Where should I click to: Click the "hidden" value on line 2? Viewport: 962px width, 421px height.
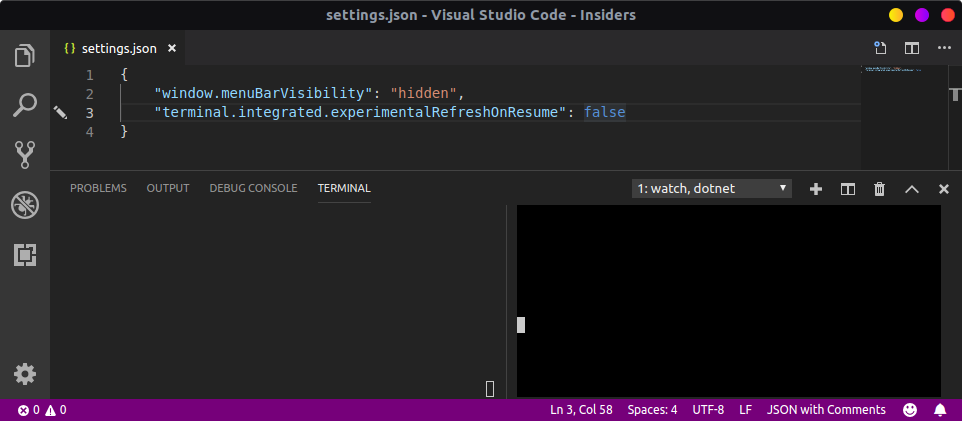[x=423, y=94]
